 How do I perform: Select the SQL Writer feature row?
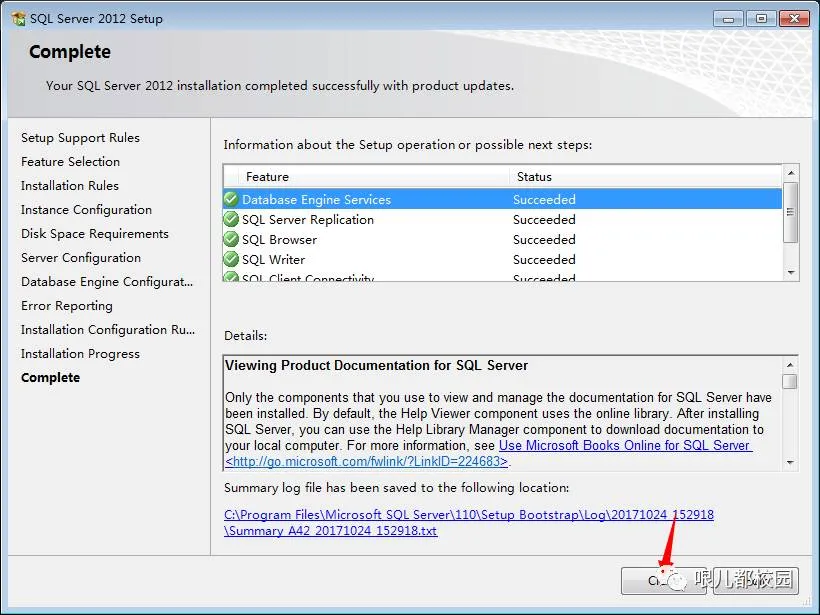pos(503,259)
